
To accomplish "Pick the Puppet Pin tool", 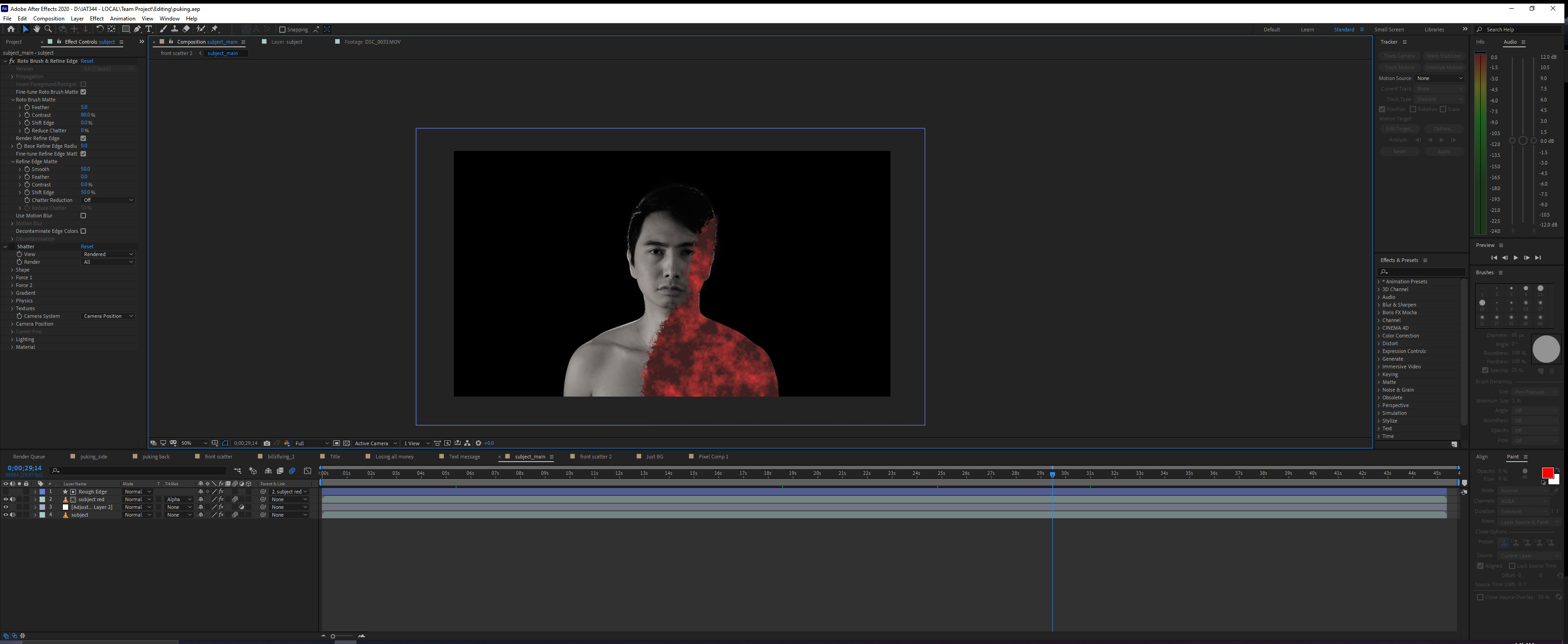I will 215,29.
